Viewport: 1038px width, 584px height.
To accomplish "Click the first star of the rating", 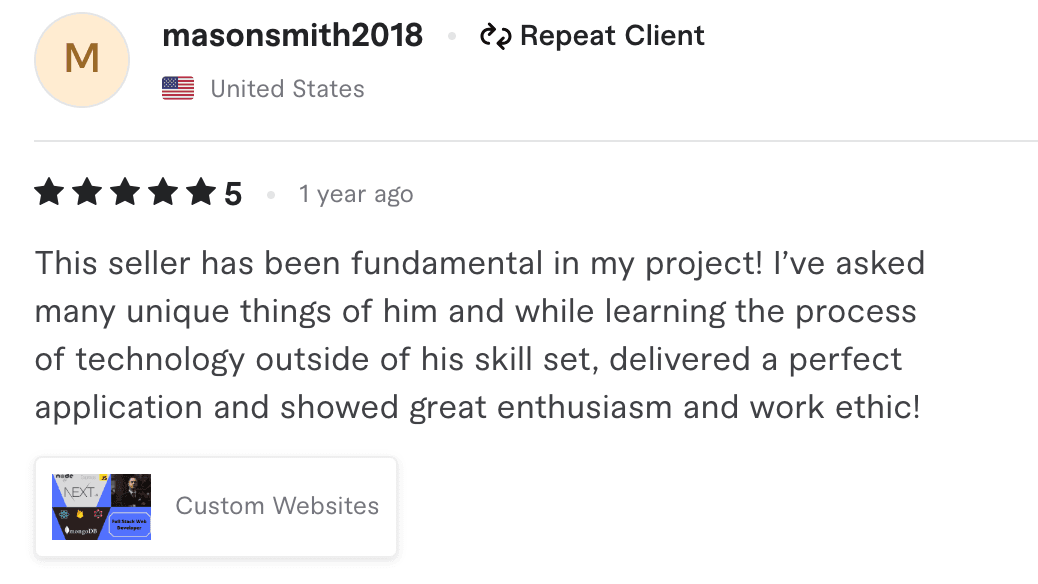I will pos(49,192).
